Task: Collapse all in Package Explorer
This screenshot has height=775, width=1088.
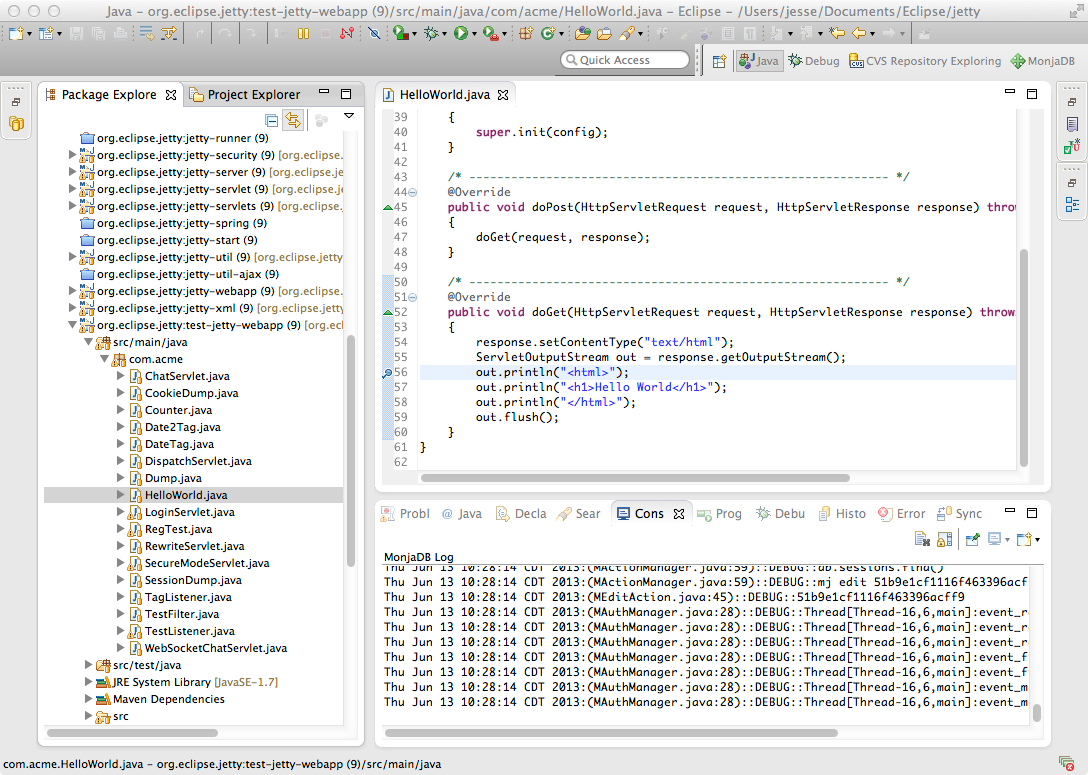Action: [x=272, y=120]
